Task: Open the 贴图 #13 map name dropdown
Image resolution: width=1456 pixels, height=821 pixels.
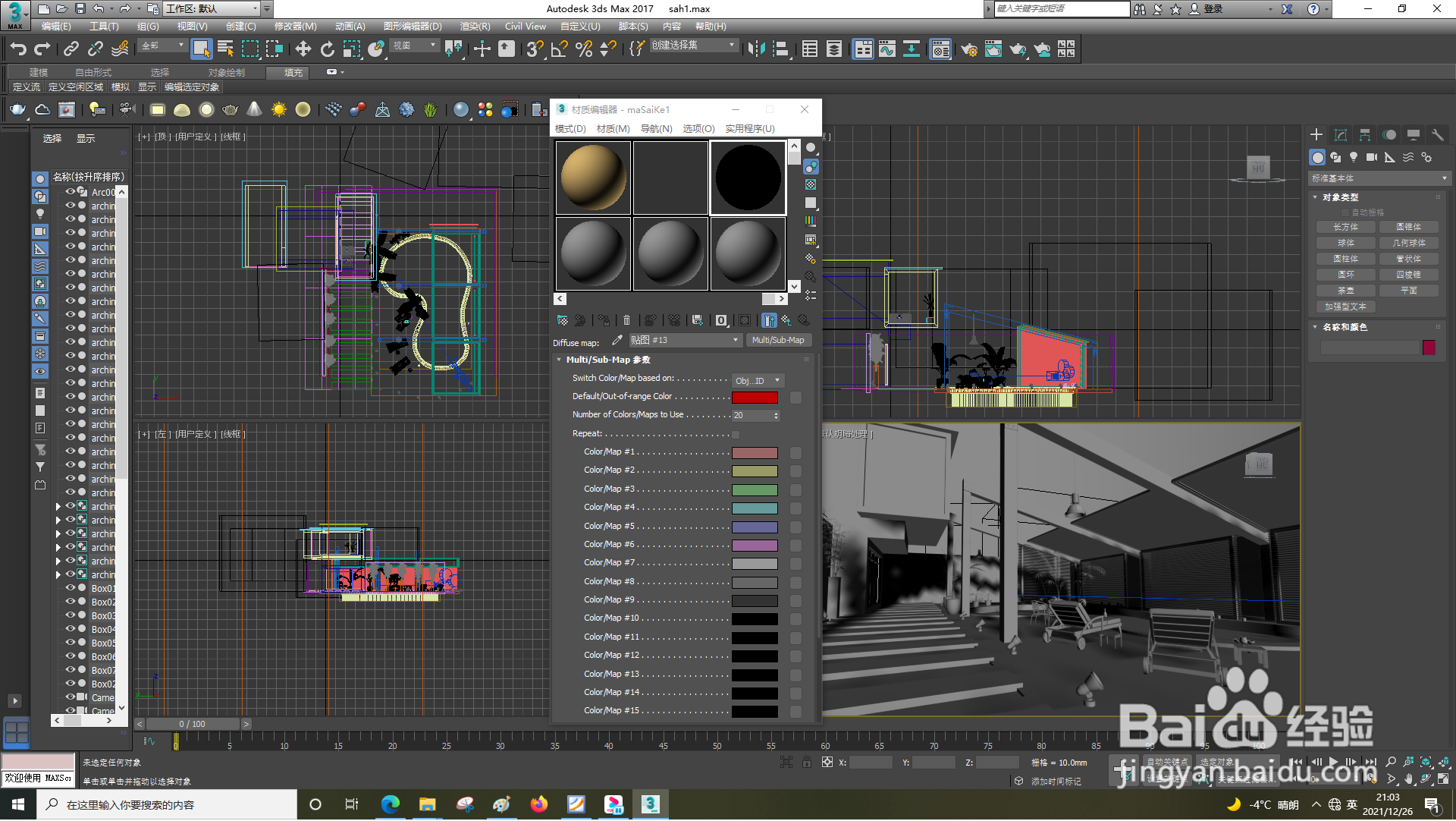Action: point(685,340)
